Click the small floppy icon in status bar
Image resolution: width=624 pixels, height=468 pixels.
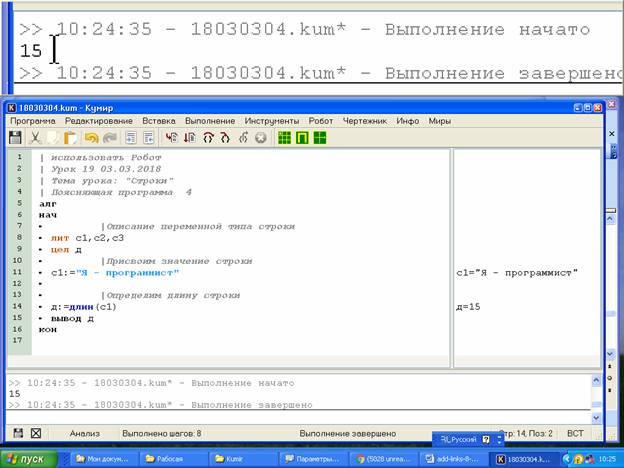click(18, 433)
